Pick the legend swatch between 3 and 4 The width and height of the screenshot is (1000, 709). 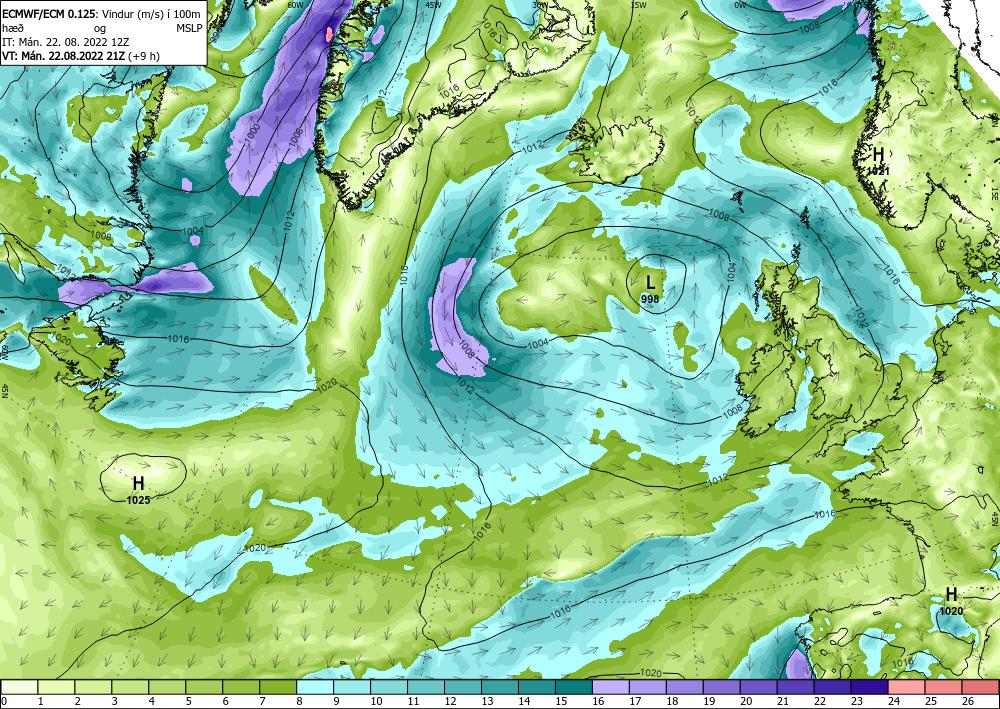tap(130, 687)
